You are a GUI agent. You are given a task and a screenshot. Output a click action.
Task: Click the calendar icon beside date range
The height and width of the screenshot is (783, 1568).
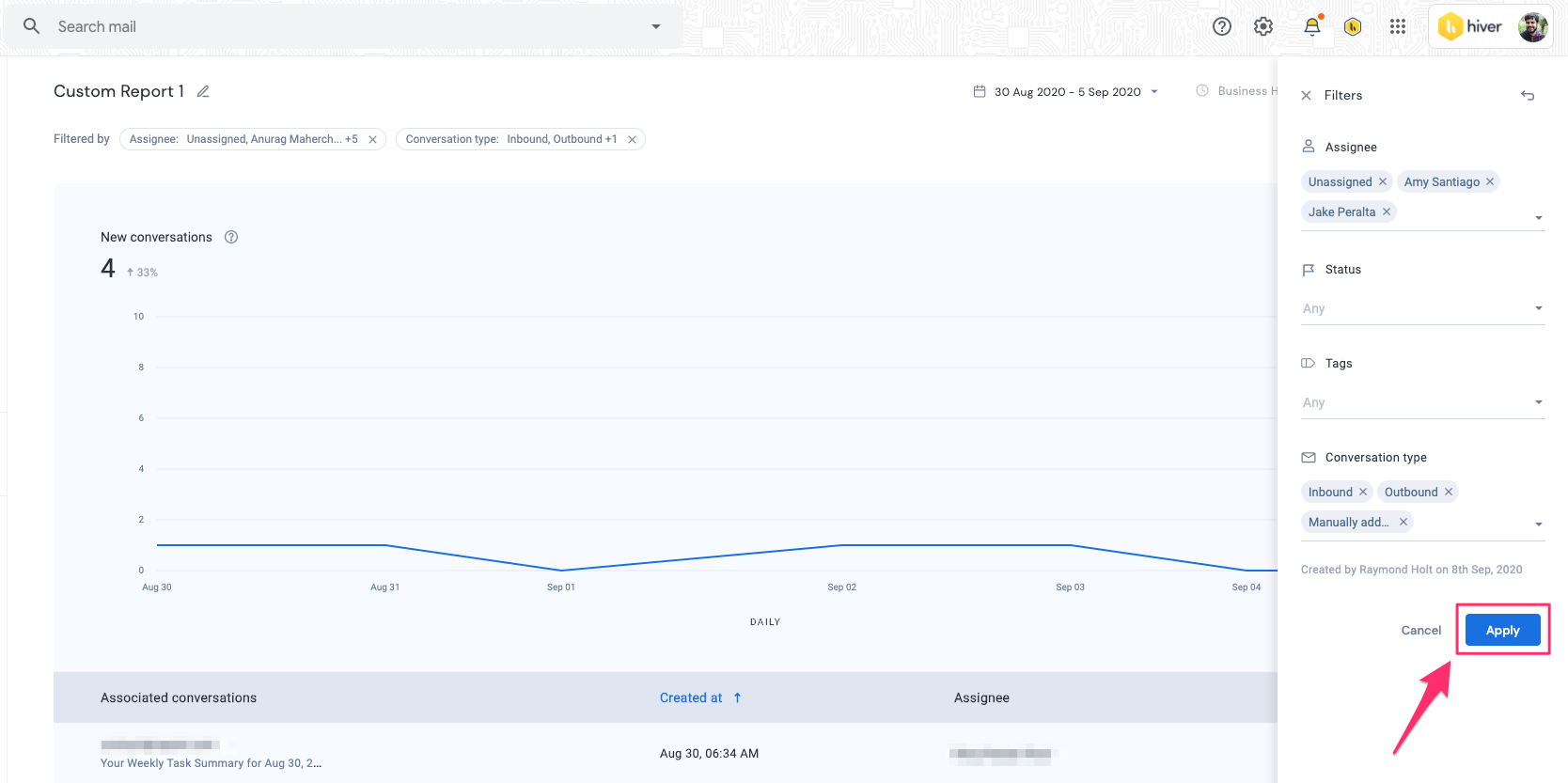pyautogui.click(x=980, y=91)
